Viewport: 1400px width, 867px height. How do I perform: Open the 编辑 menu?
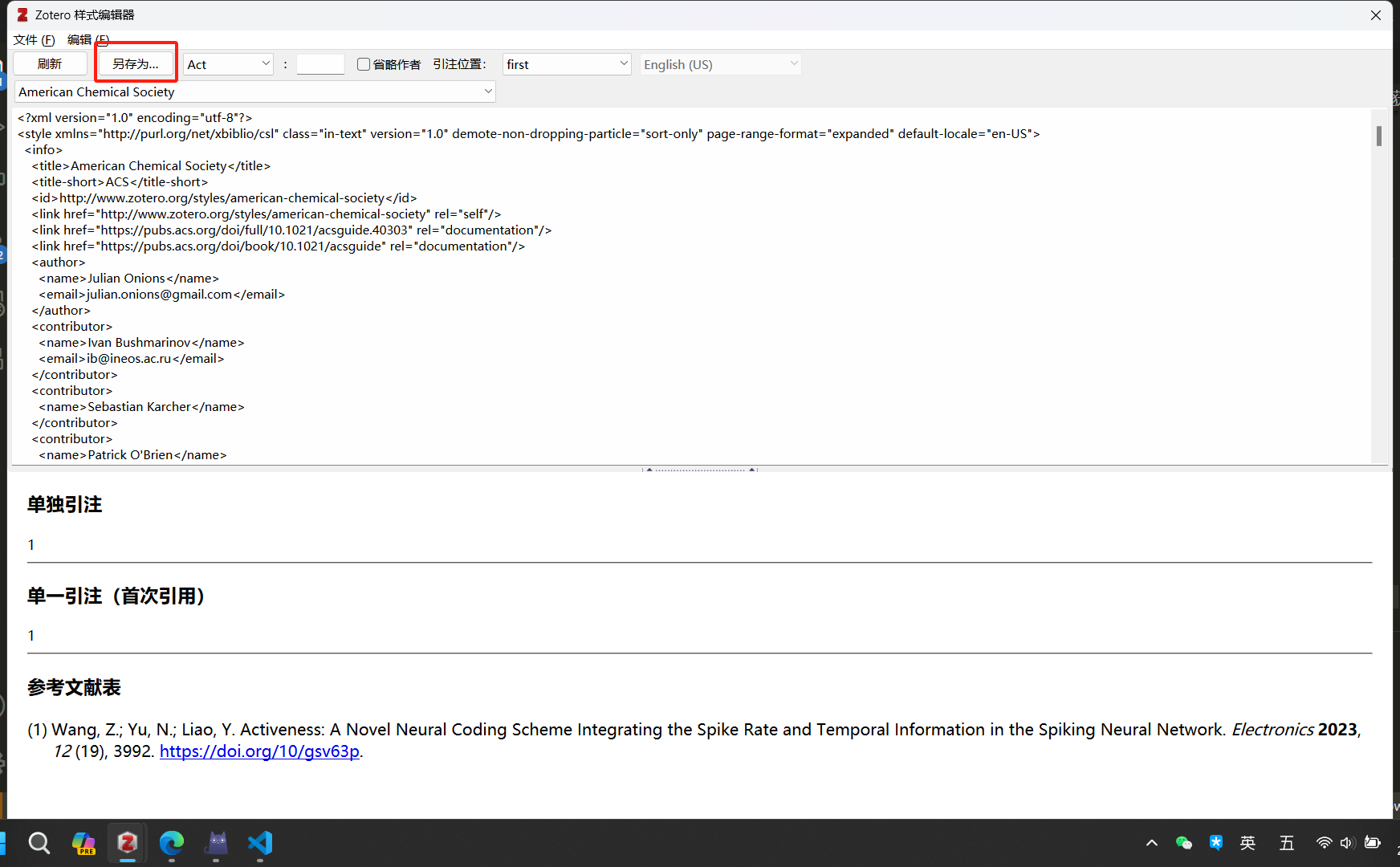tap(87, 39)
